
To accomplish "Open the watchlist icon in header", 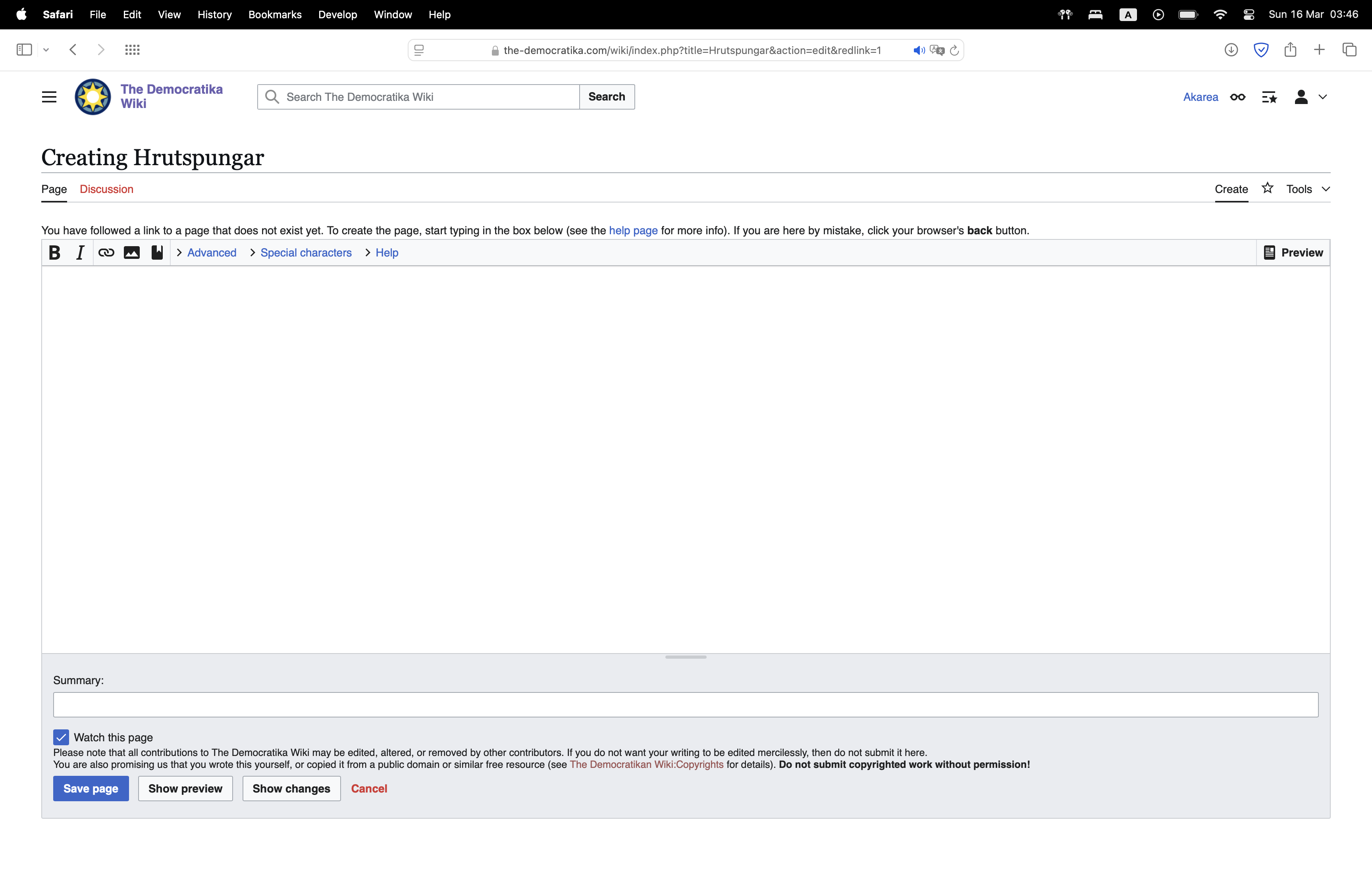I will [1269, 97].
